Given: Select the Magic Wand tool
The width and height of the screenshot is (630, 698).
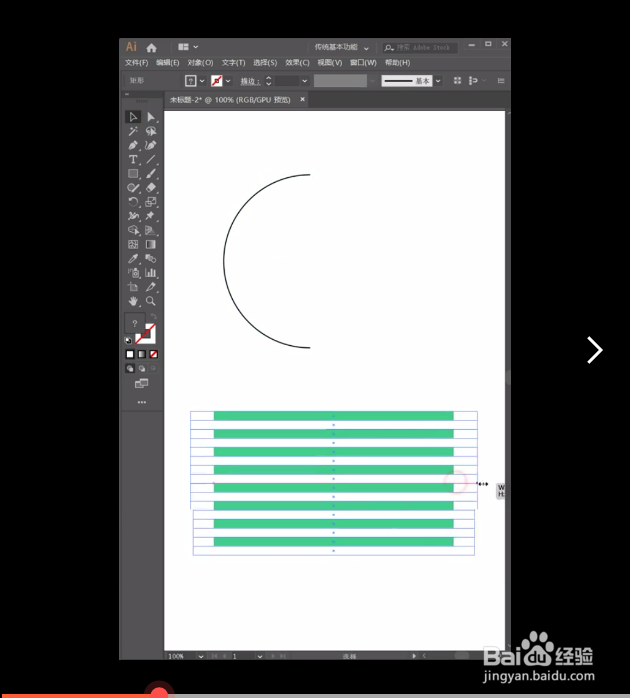Looking at the screenshot, I should click(133, 131).
